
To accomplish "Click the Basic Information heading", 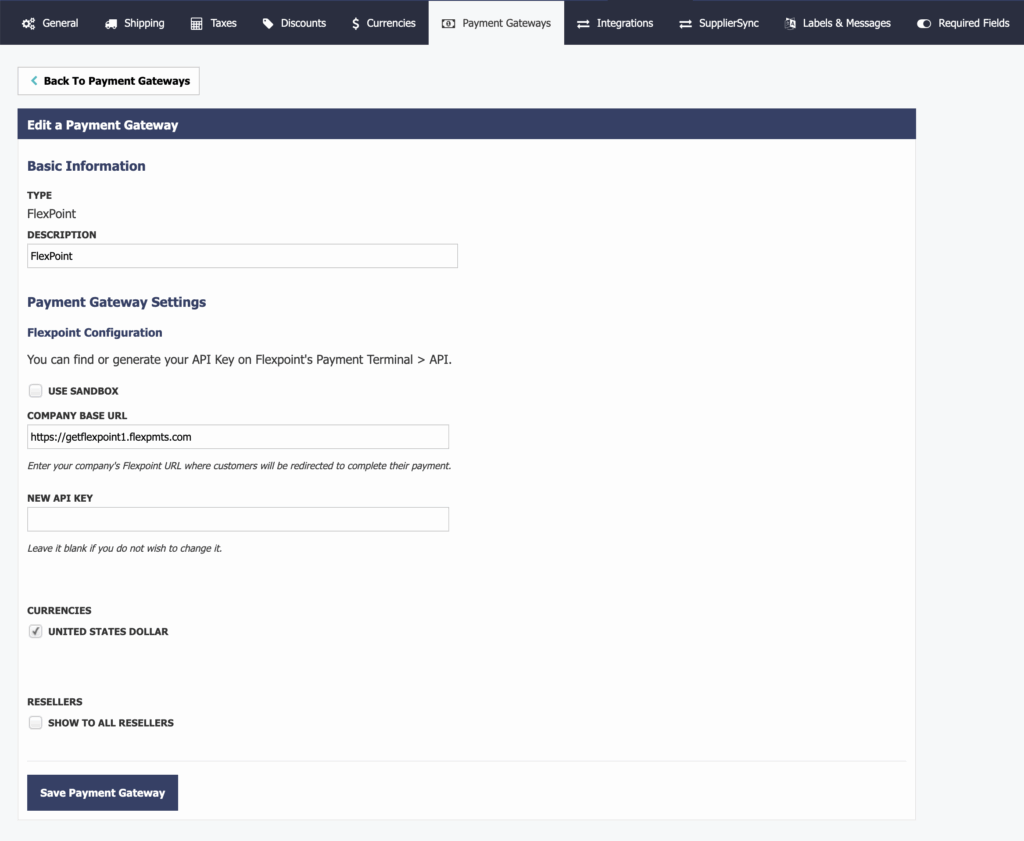I will pyautogui.click(x=86, y=166).
